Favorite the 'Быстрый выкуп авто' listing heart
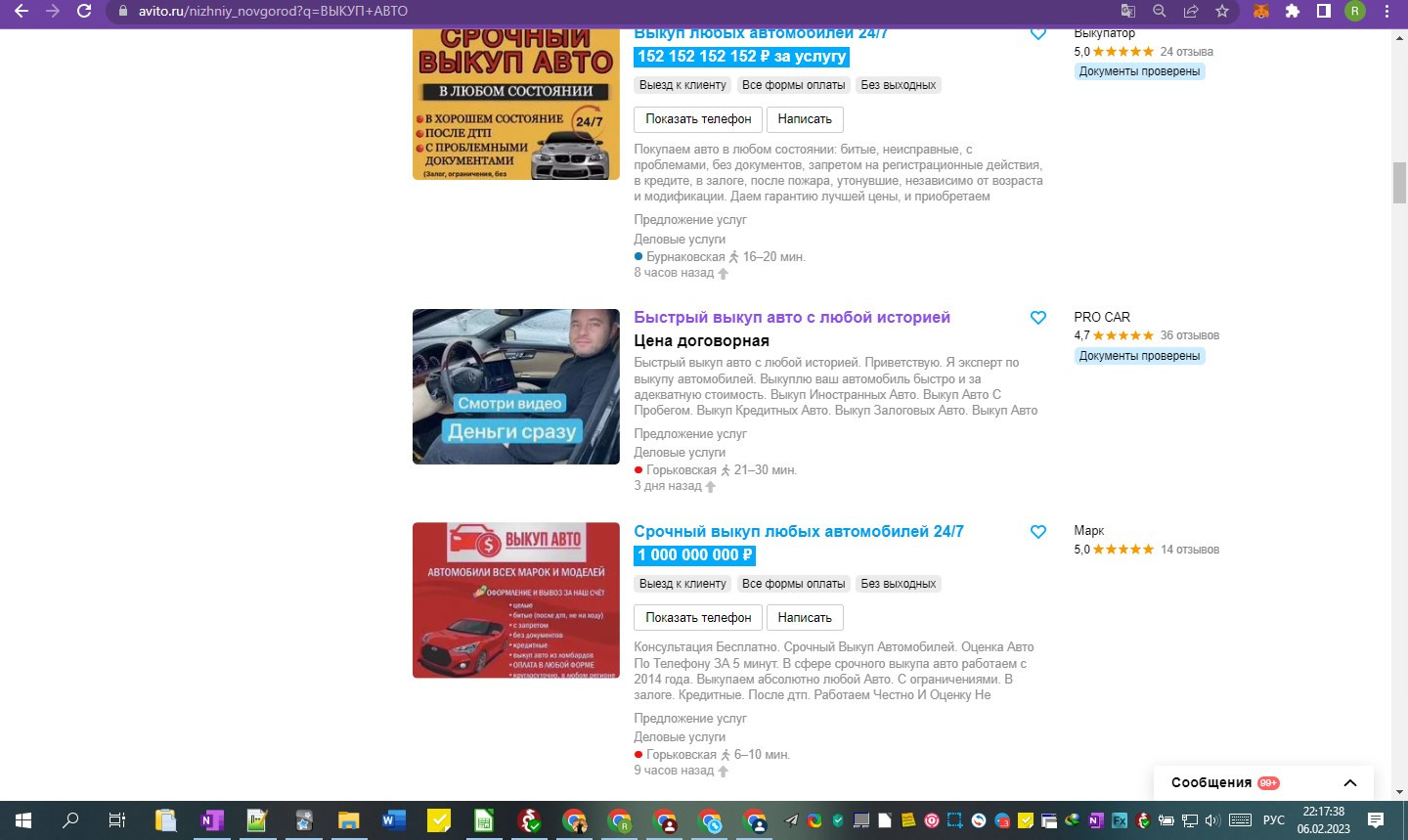This screenshot has height=840, width=1408. click(1038, 318)
